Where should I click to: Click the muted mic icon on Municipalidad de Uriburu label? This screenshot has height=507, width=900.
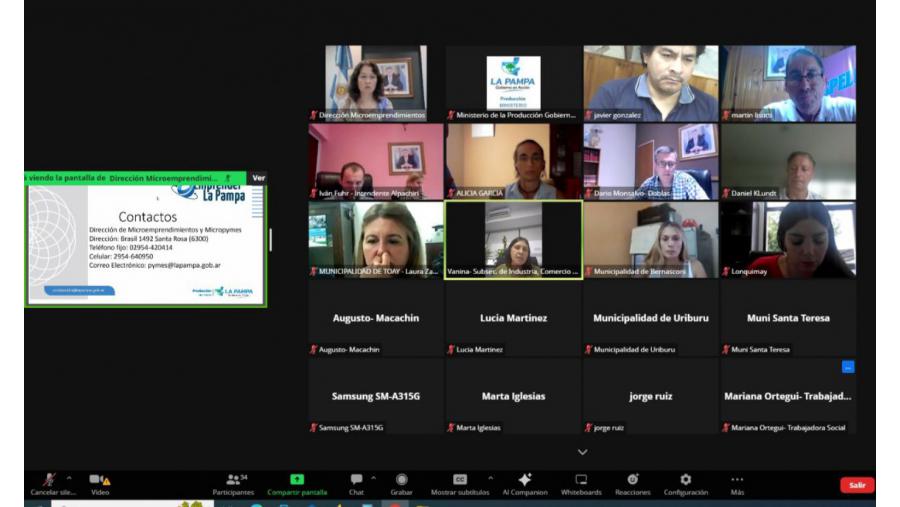coord(588,349)
